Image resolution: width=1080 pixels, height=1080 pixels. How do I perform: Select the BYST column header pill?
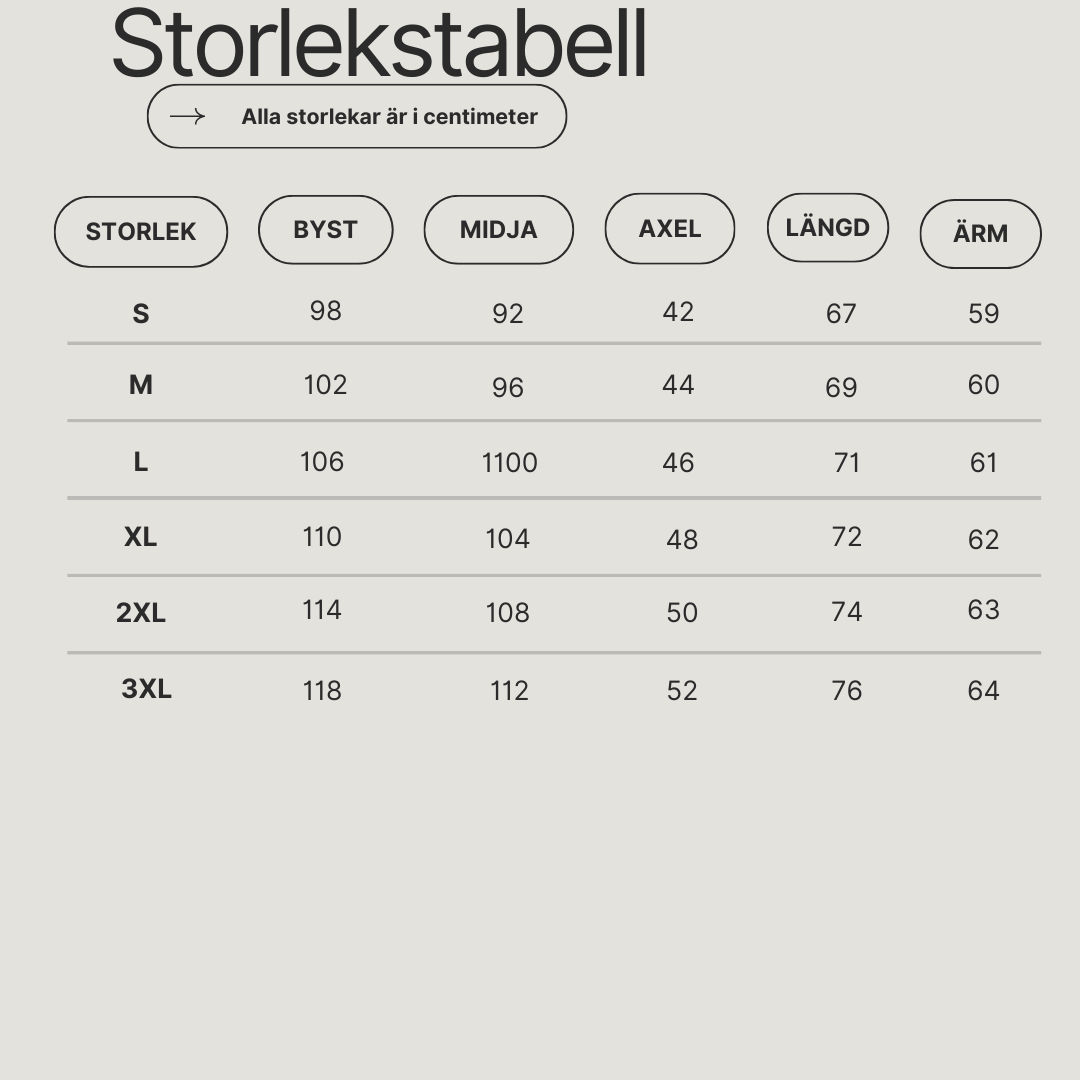(325, 229)
